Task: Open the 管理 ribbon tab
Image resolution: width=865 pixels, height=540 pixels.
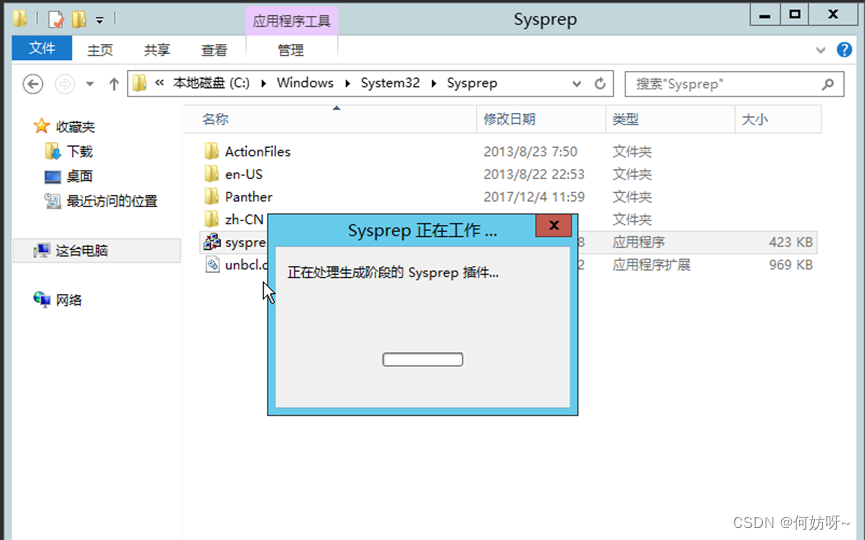Action: click(291, 50)
